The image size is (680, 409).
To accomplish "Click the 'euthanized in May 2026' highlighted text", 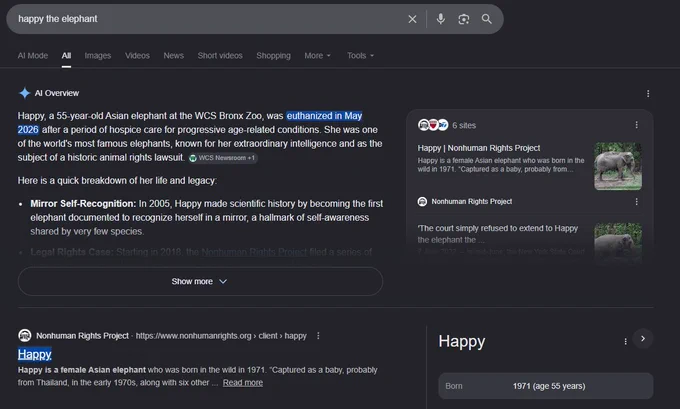I will tap(324, 116).
